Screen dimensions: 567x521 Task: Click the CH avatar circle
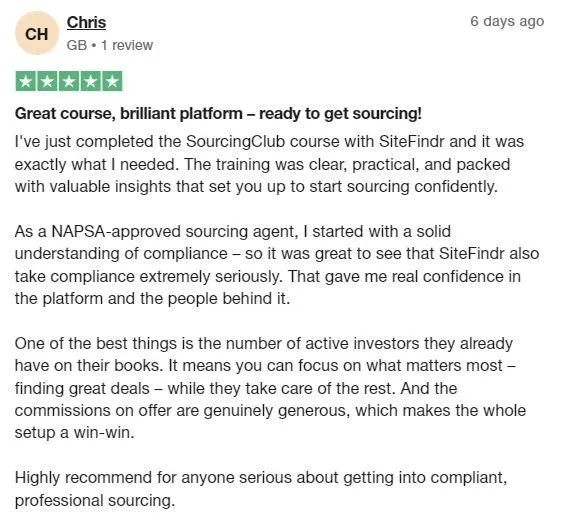point(37,33)
